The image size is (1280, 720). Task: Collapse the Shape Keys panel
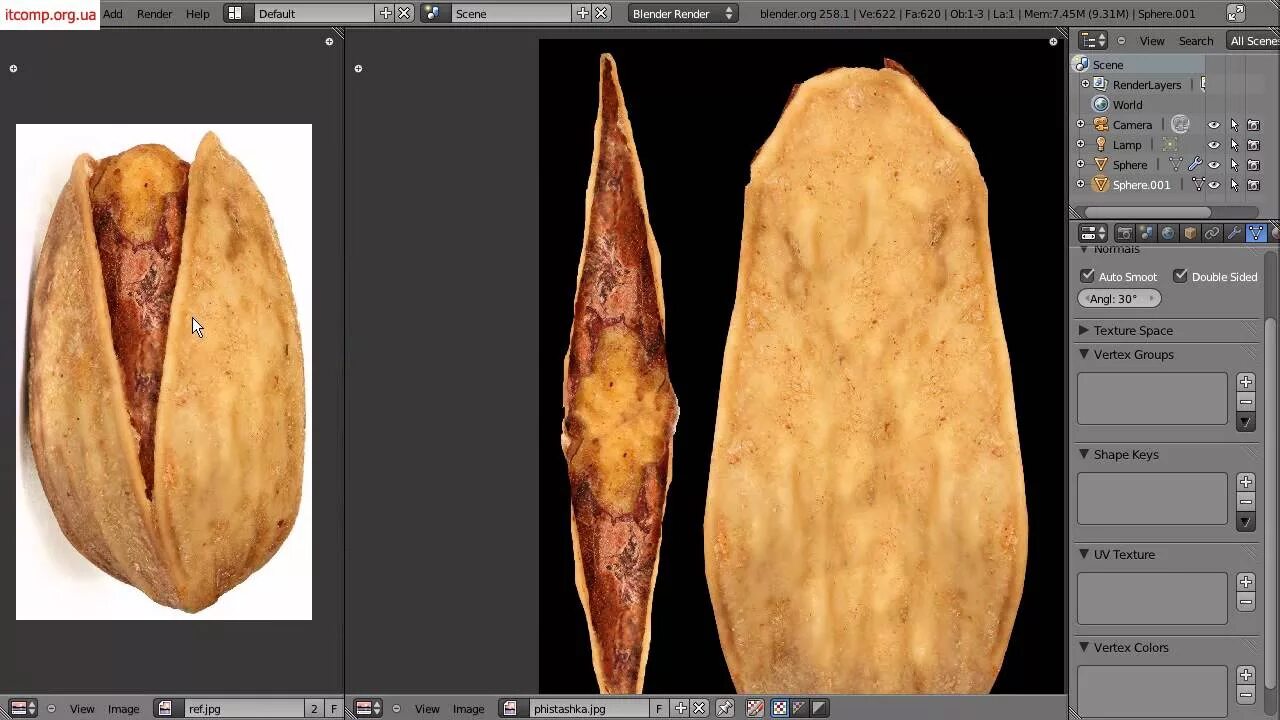(1084, 454)
